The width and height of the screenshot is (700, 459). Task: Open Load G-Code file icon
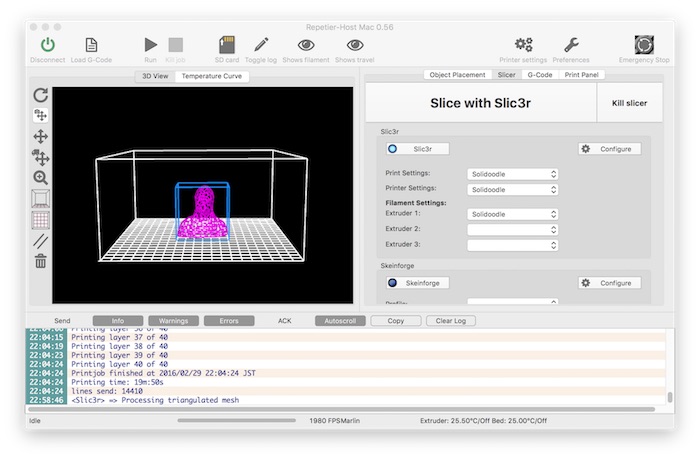tap(91, 45)
